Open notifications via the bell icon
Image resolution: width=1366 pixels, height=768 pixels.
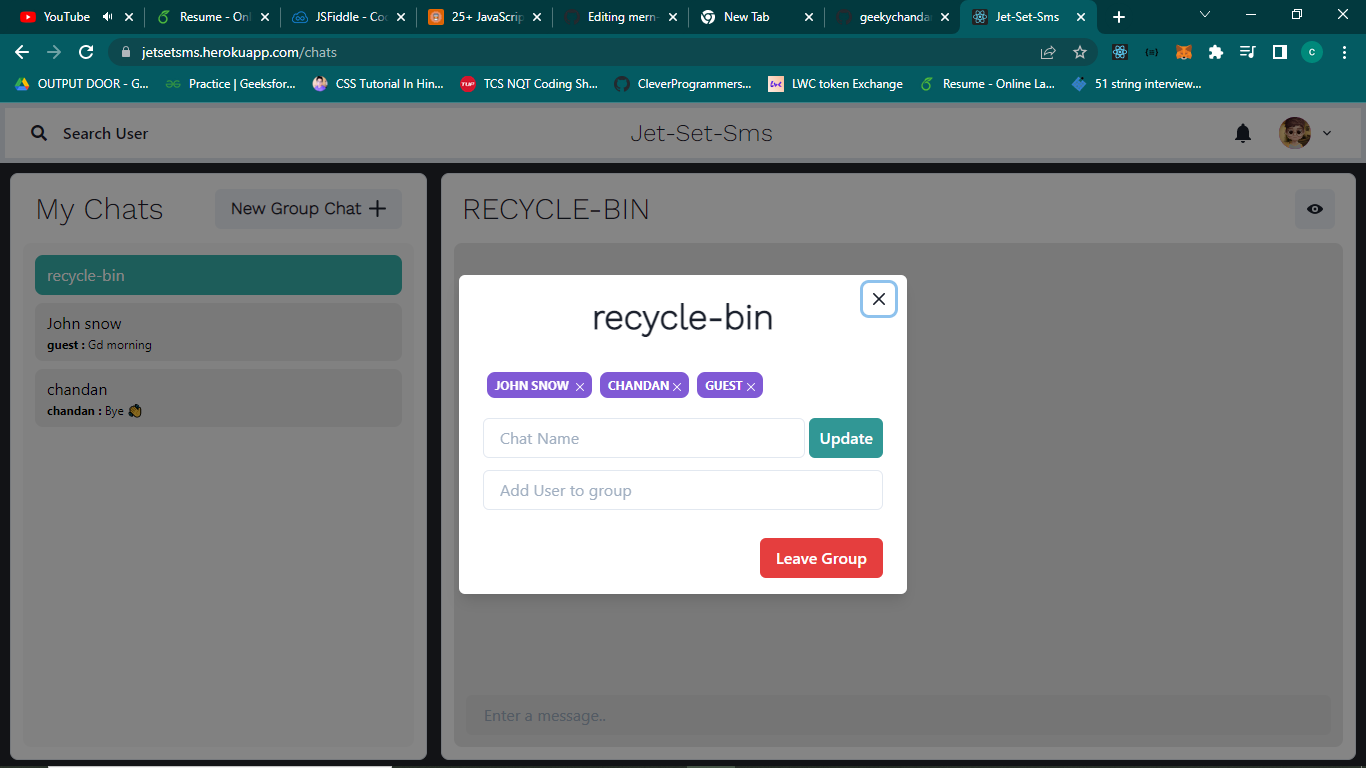pyautogui.click(x=1244, y=132)
